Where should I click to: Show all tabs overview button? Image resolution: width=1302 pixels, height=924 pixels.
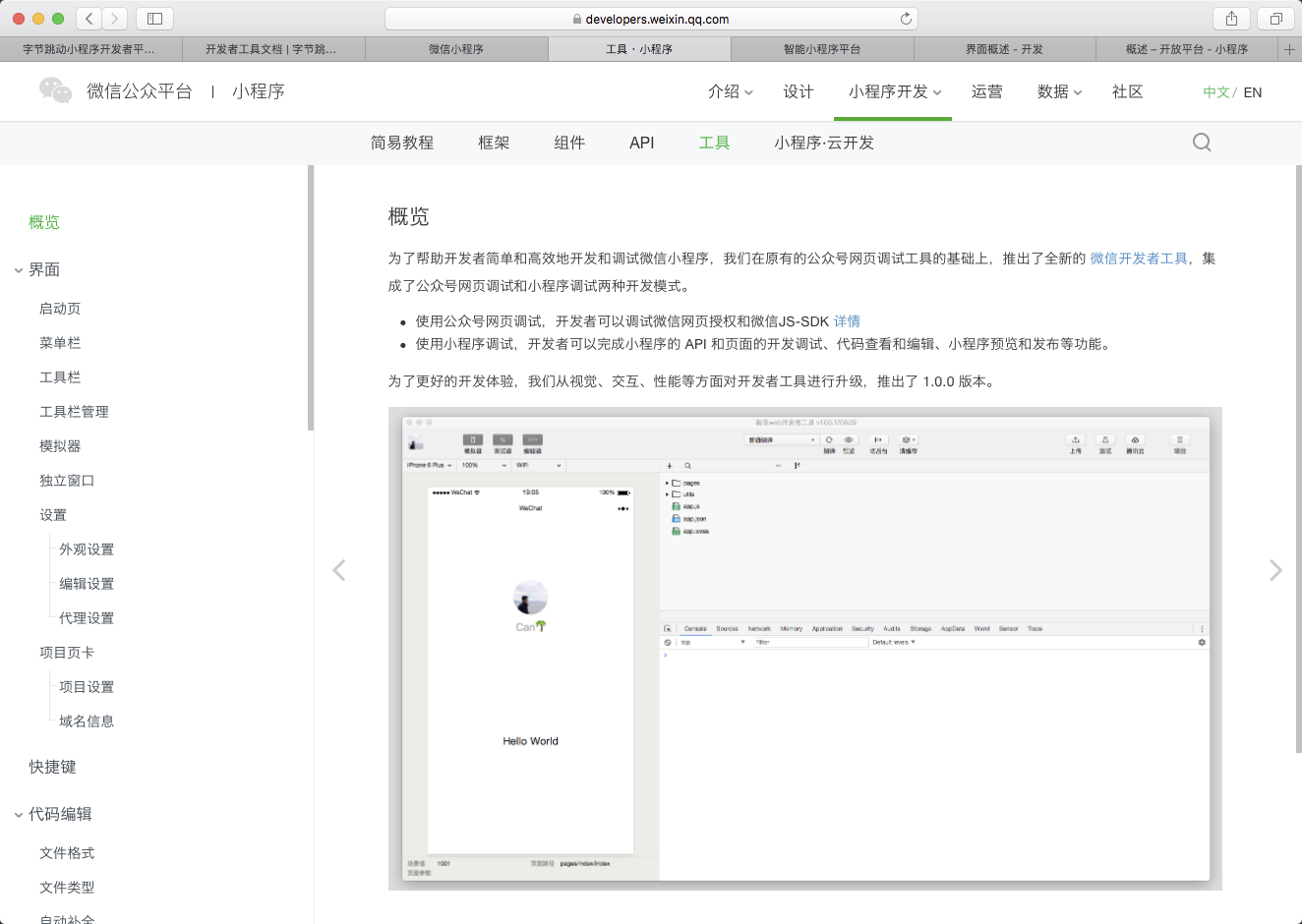coord(1275,19)
